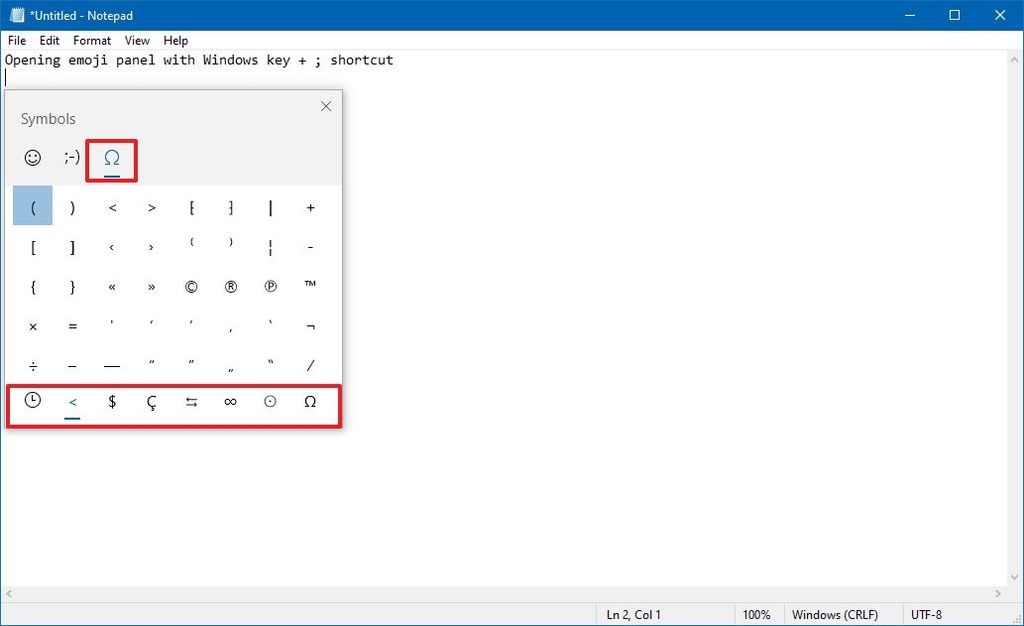
Task: Click the 100% zoom indicator in status bar
Action: click(757, 614)
